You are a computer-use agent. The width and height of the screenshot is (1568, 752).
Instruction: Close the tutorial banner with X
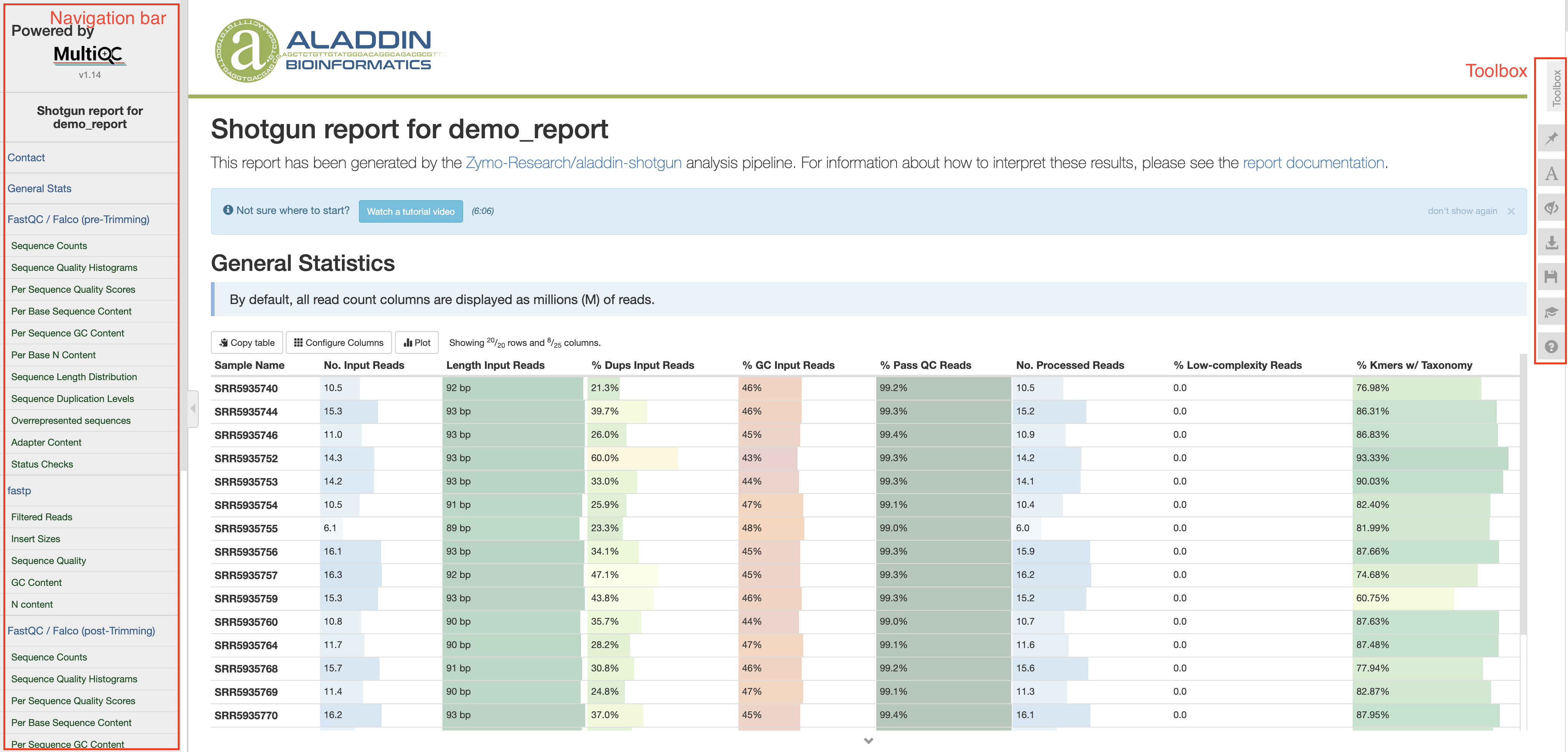tap(1511, 211)
